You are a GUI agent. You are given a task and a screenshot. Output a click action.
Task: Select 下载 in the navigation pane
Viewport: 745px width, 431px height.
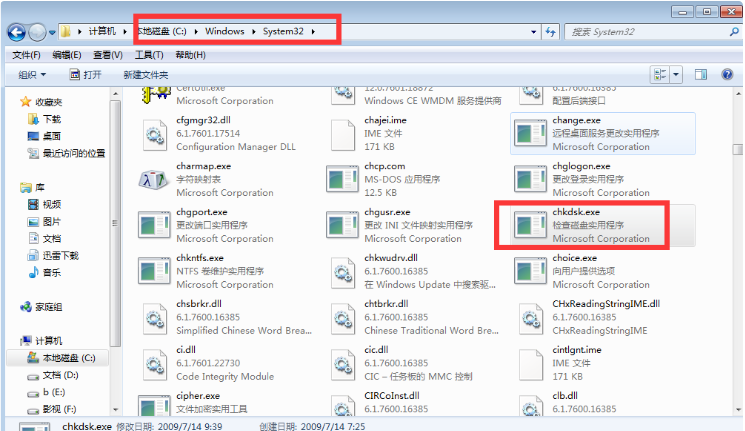point(52,119)
